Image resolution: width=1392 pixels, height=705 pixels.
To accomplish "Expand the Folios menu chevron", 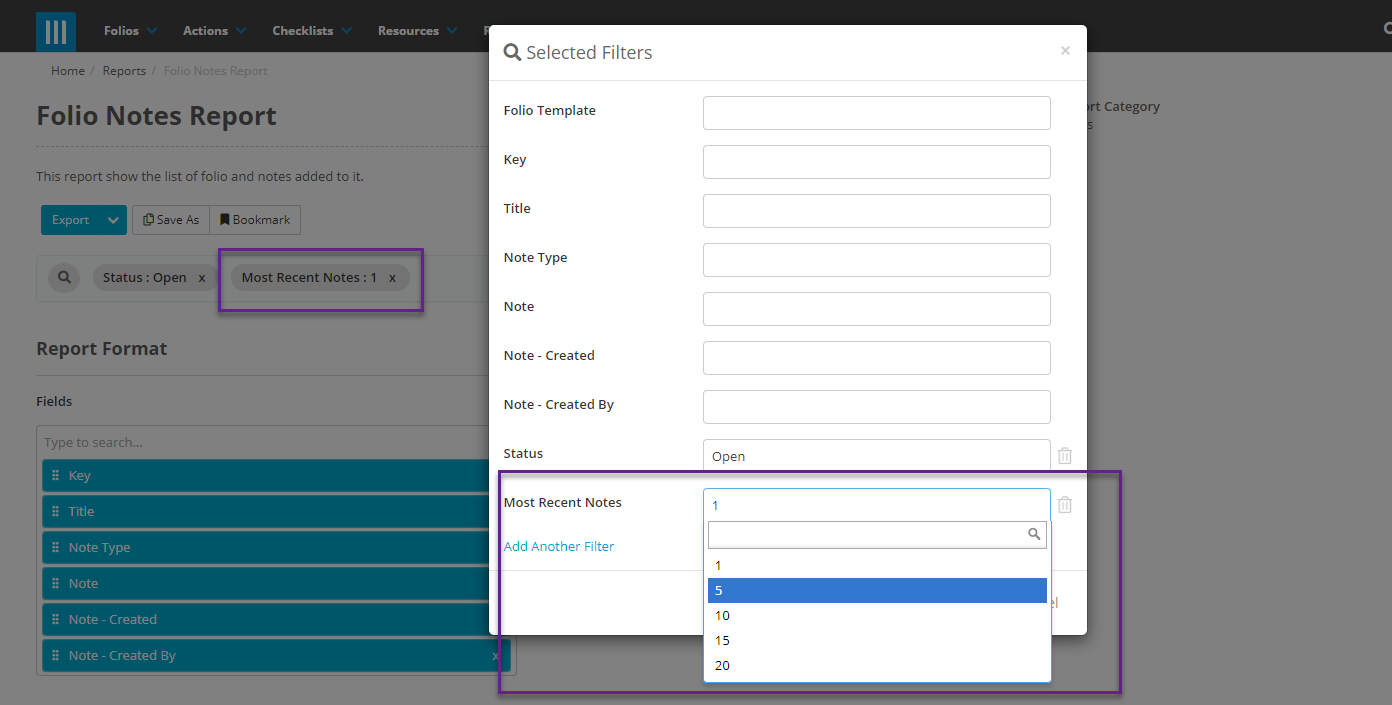I will [154, 30].
